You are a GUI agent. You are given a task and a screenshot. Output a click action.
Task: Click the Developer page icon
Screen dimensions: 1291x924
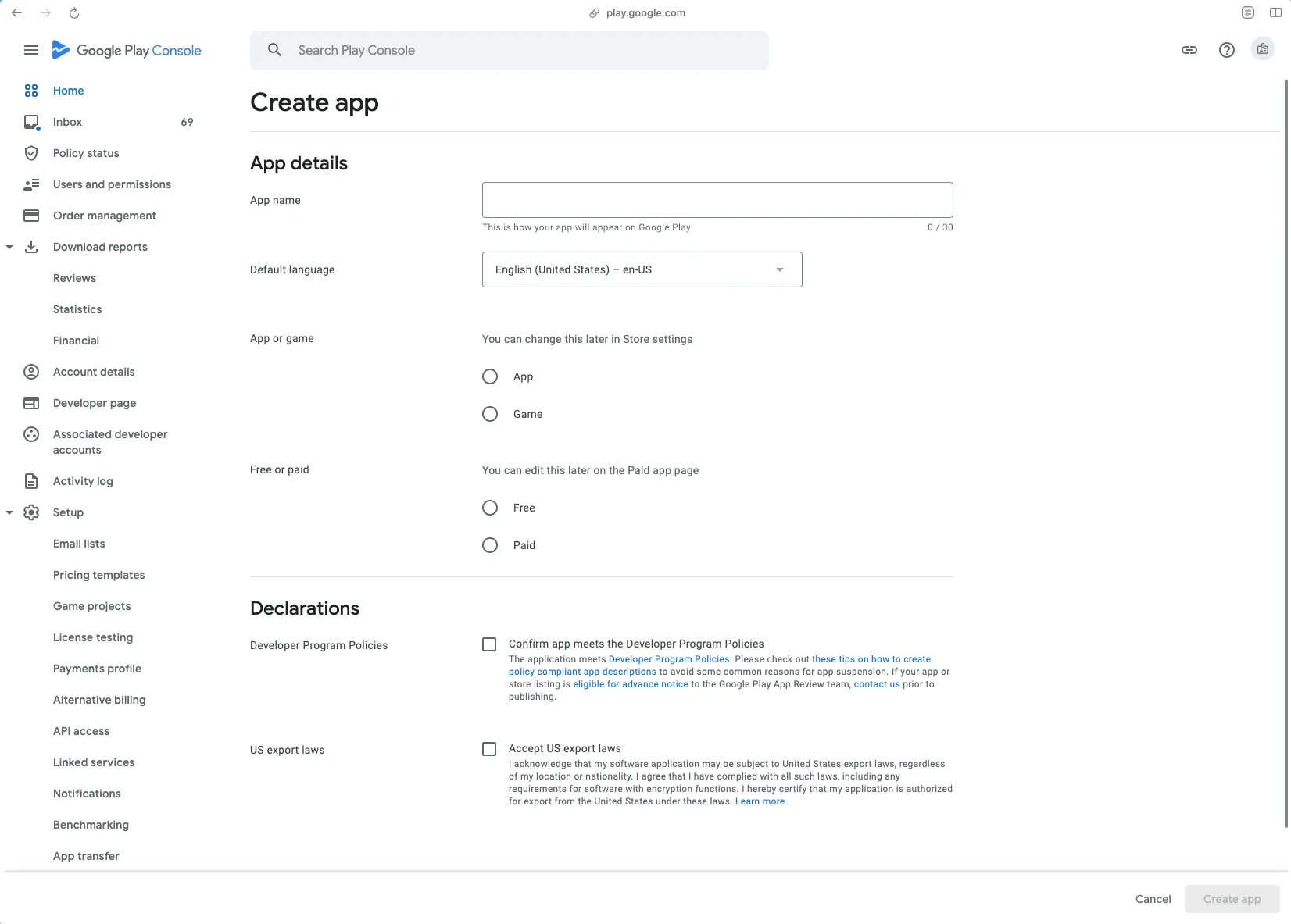click(31, 403)
